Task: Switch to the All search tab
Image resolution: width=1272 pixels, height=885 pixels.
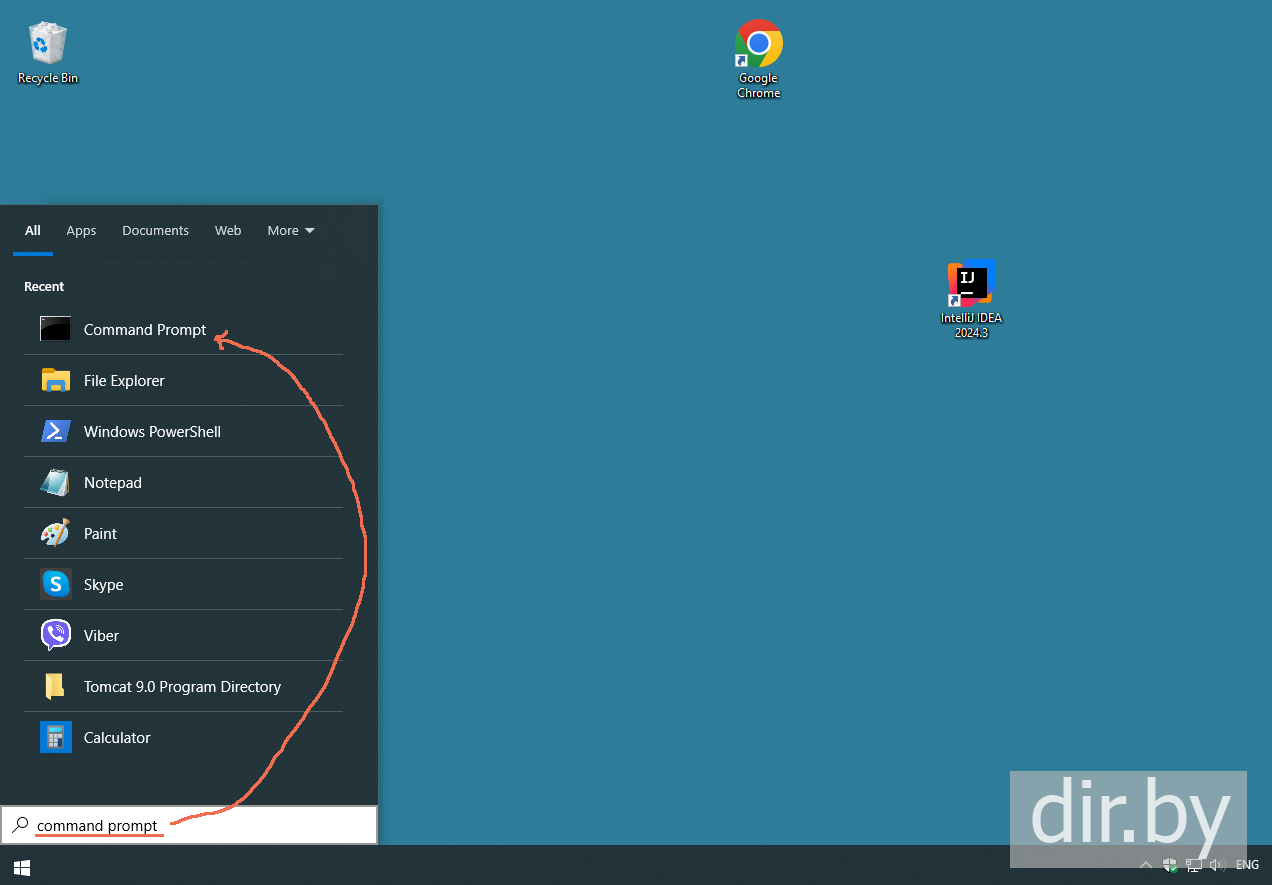Action: [x=33, y=230]
